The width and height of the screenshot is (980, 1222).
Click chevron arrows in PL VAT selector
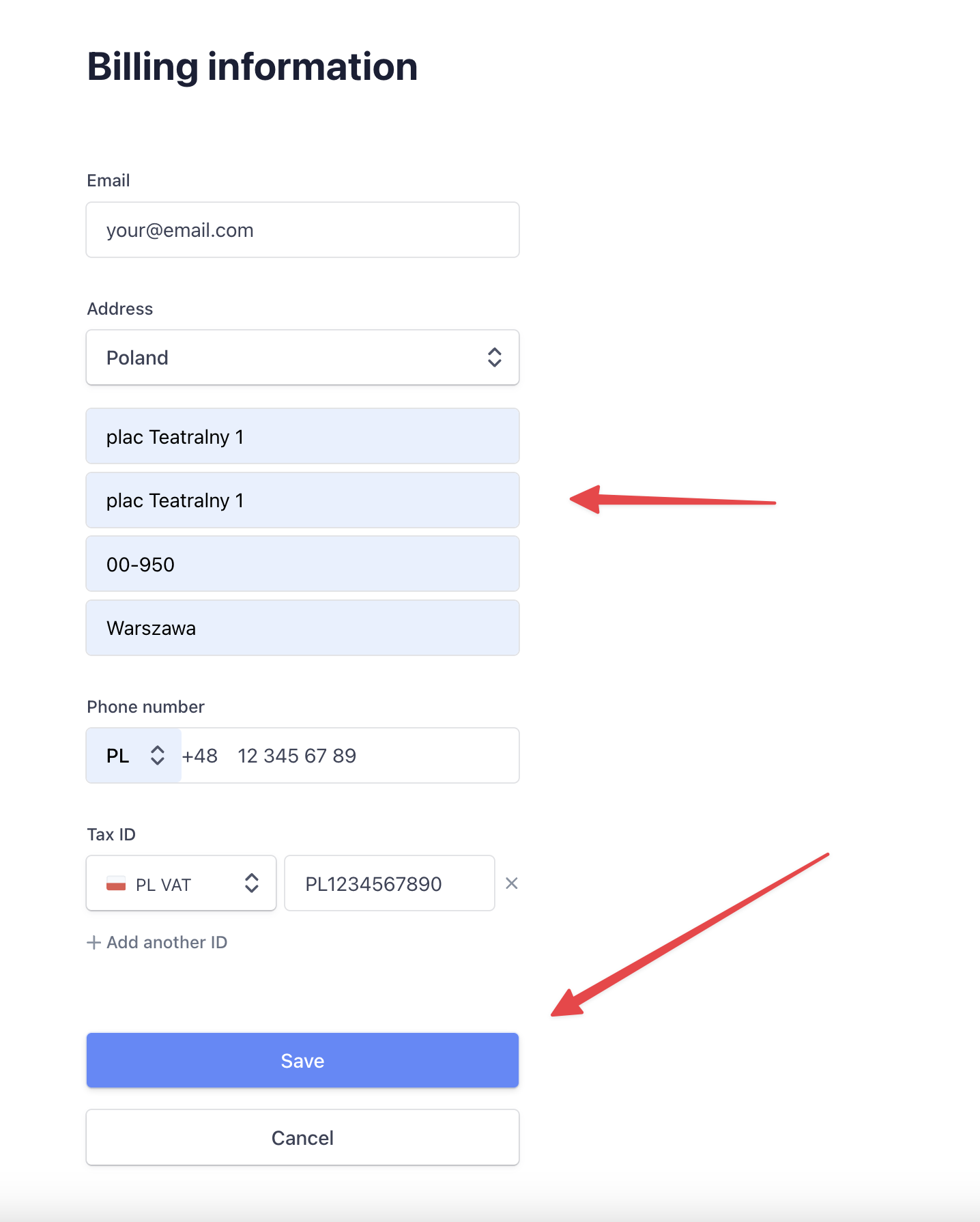coord(252,883)
